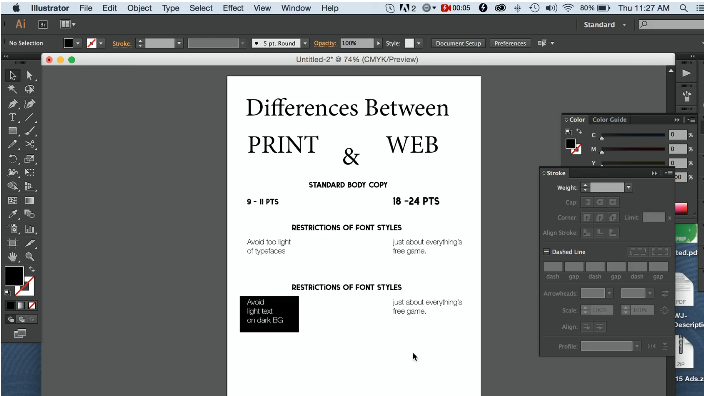The height and width of the screenshot is (396, 704).
Task: Click the Preferences button
Action: pyautogui.click(x=510, y=44)
